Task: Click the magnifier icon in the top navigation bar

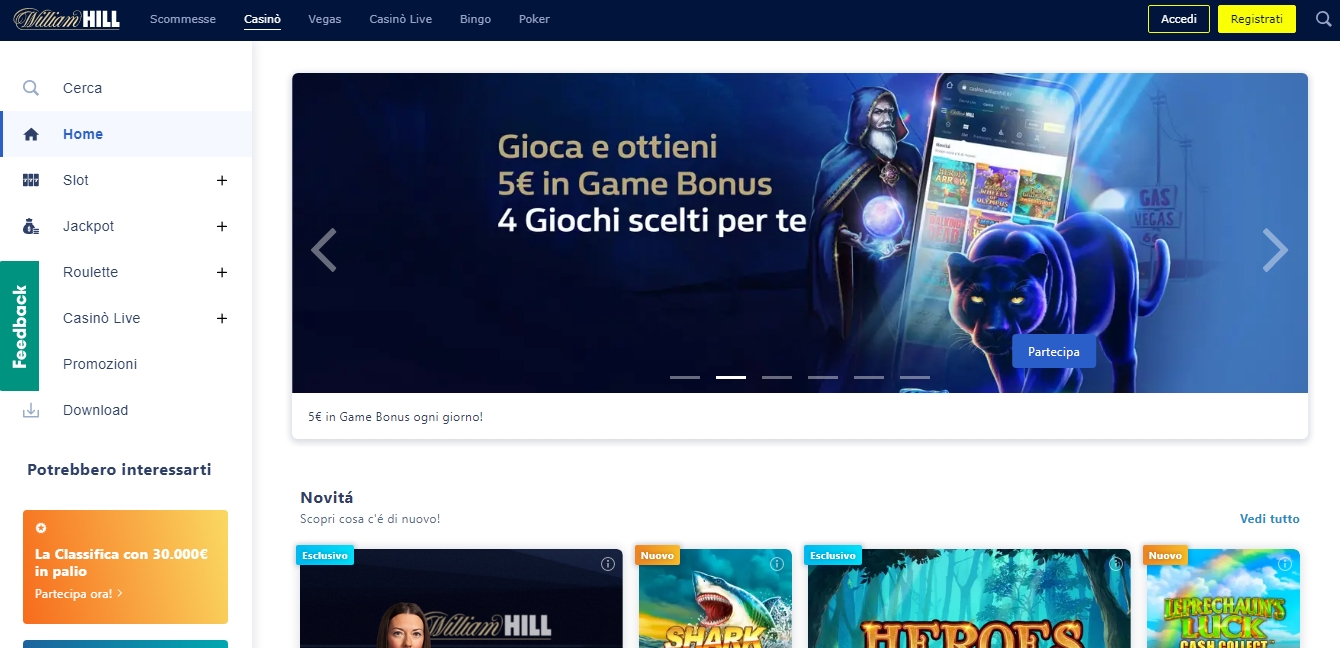Action: [x=1323, y=19]
